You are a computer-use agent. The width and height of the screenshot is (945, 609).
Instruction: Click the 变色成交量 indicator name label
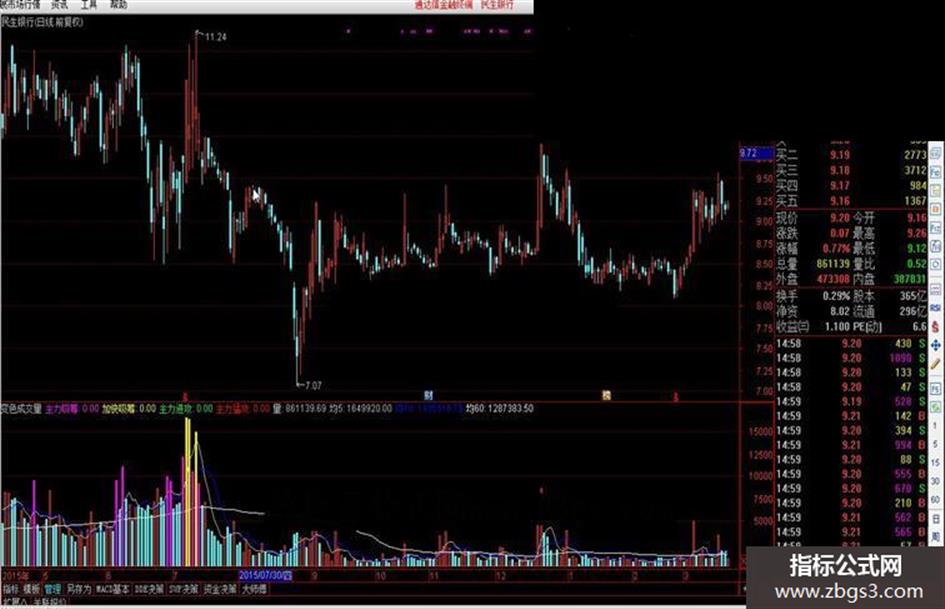(x=21, y=409)
